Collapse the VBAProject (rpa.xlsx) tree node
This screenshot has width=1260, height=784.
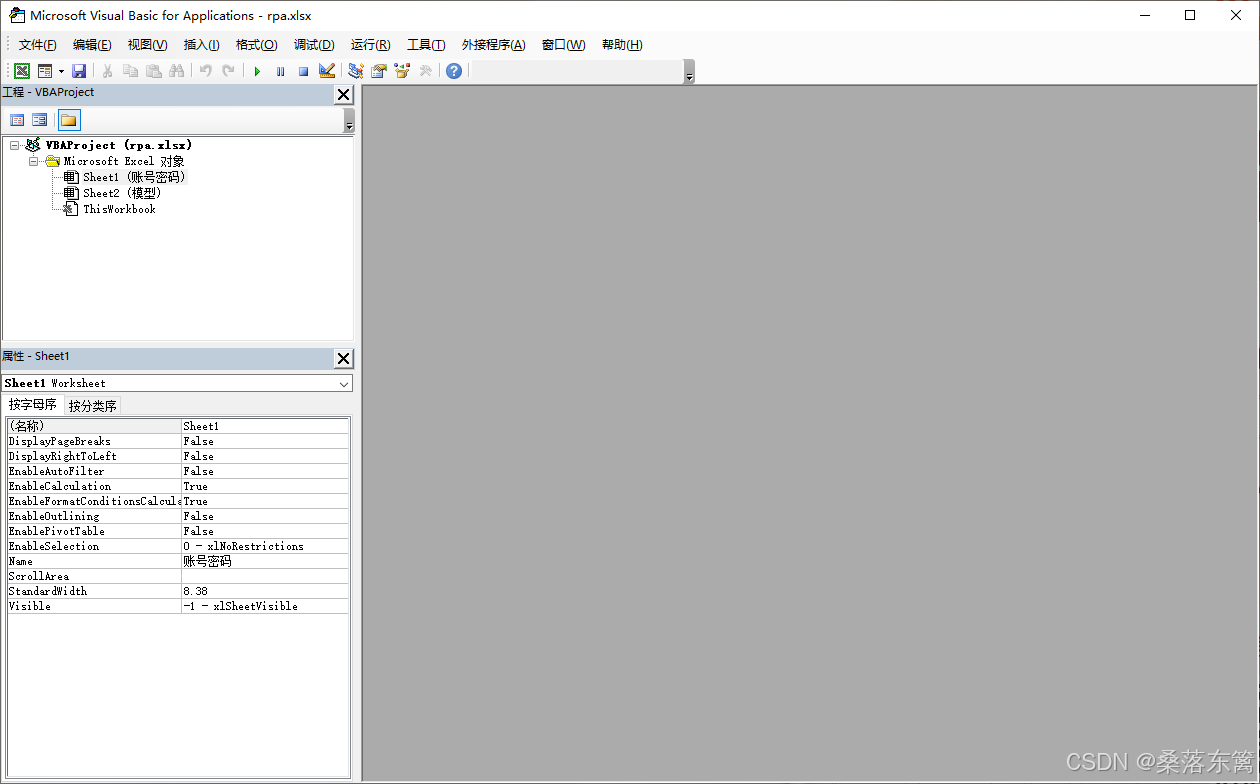tap(14, 145)
